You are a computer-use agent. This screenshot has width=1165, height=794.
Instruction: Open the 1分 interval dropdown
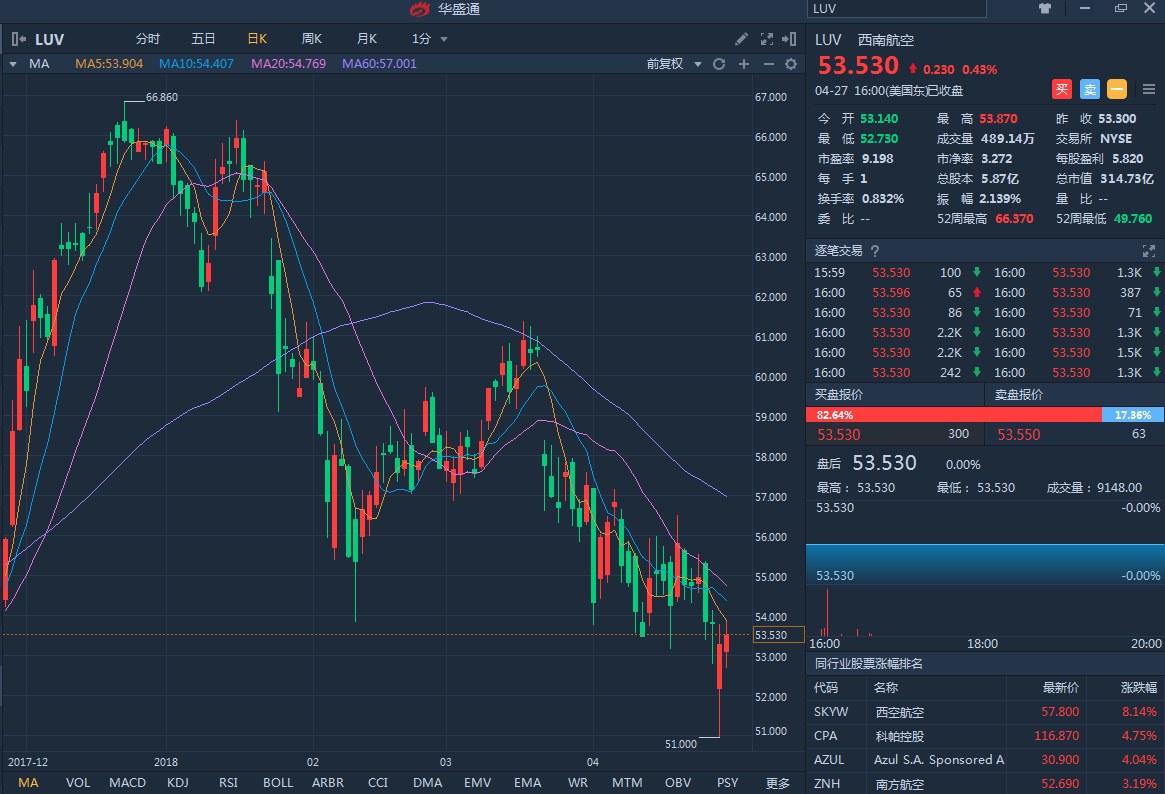point(430,39)
